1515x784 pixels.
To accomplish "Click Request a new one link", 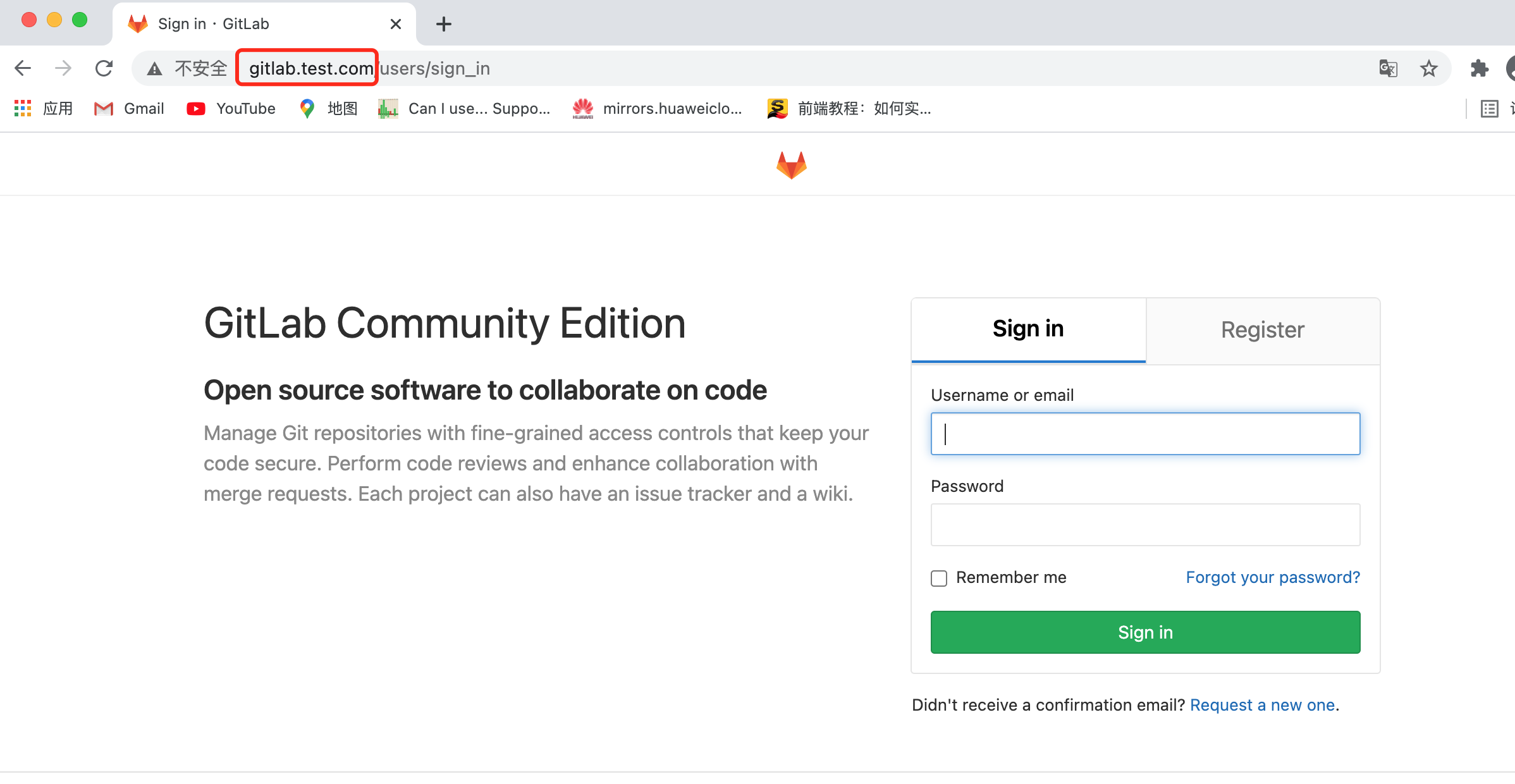I will coord(1262,704).
